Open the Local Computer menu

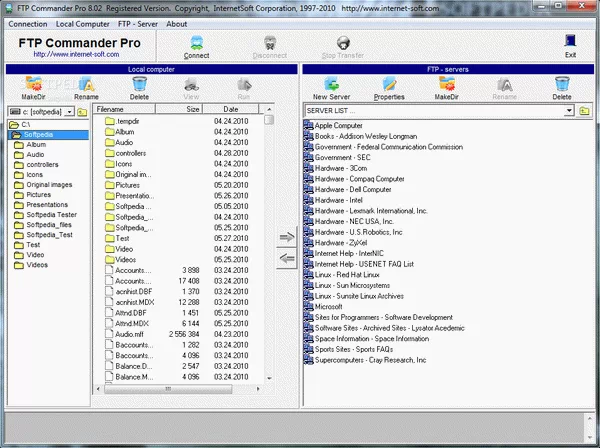(x=83, y=24)
